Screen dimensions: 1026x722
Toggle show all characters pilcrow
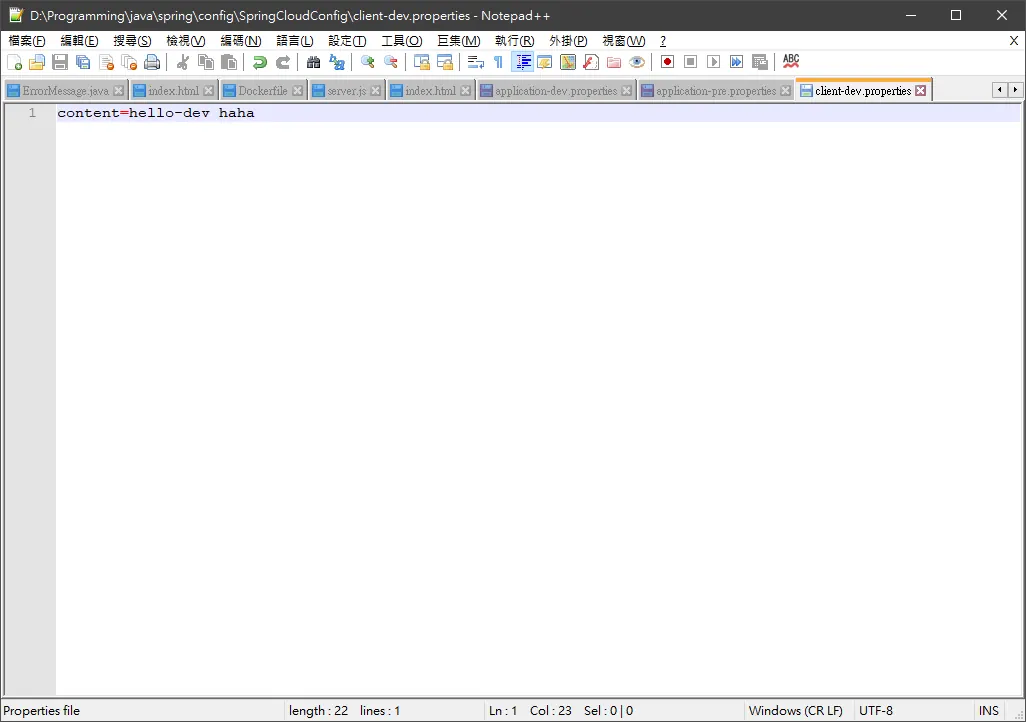[499, 62]
